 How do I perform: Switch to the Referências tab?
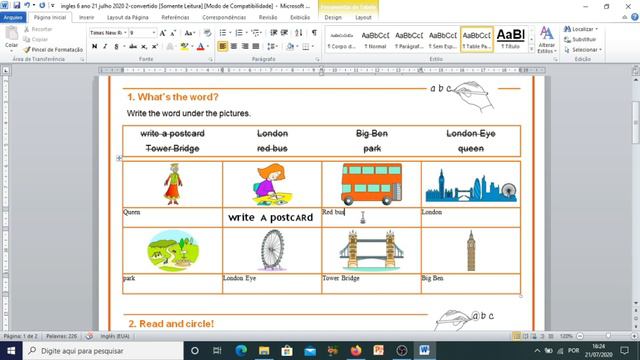point(175,18)
